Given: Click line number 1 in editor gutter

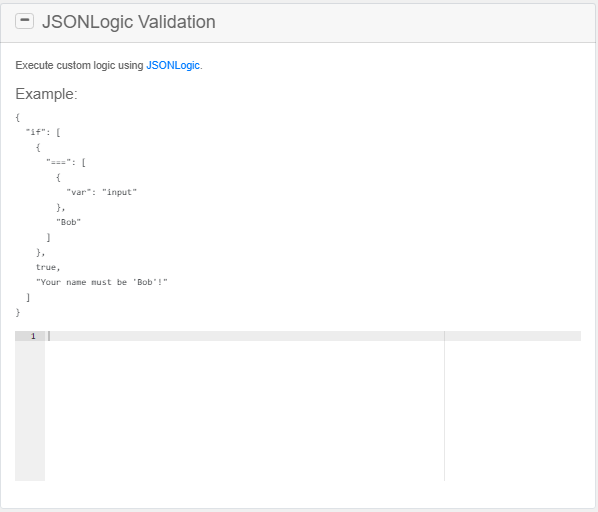Looking at the screenshot, I should coord(33,336).
